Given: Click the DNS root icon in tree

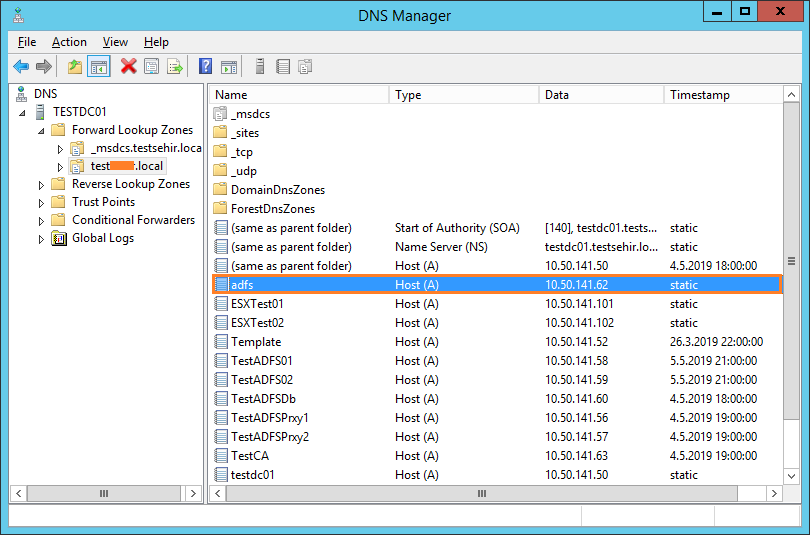Looking at the screenshot, I should pyautogui.click(x=21, y=93).
